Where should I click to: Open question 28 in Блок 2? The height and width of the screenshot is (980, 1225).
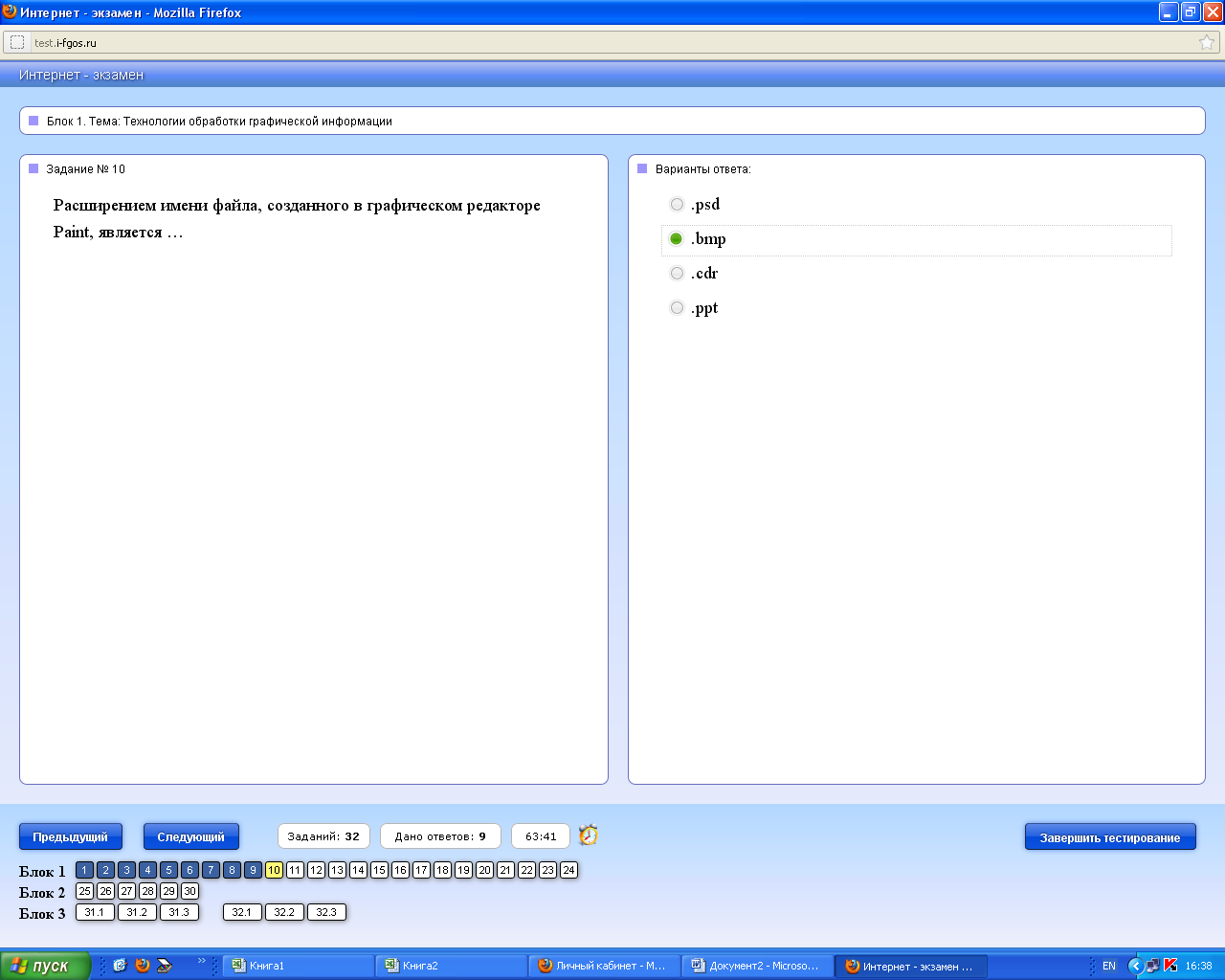[x=147, y=891]
